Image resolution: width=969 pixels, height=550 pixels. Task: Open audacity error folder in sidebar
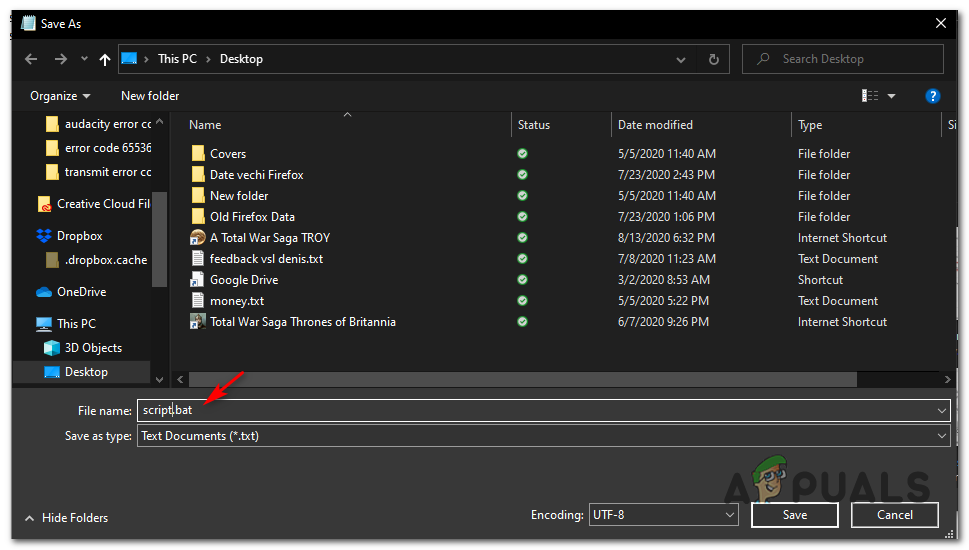click(x=98, y=124)
